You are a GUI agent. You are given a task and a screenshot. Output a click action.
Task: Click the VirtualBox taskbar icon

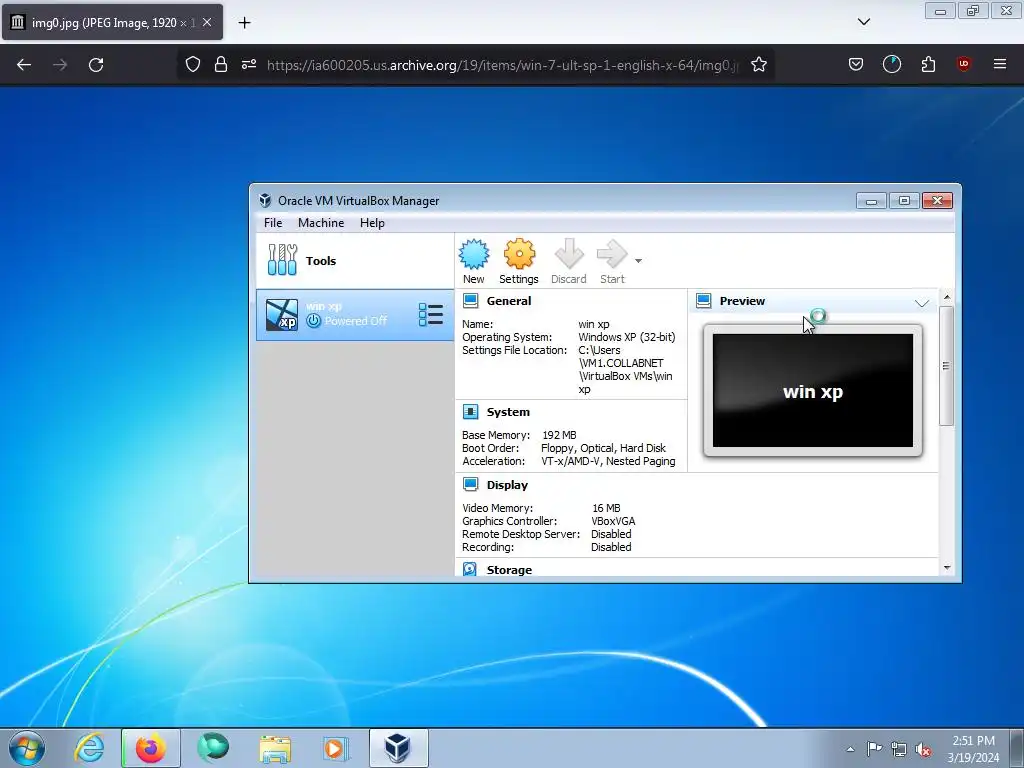[398, 748]
